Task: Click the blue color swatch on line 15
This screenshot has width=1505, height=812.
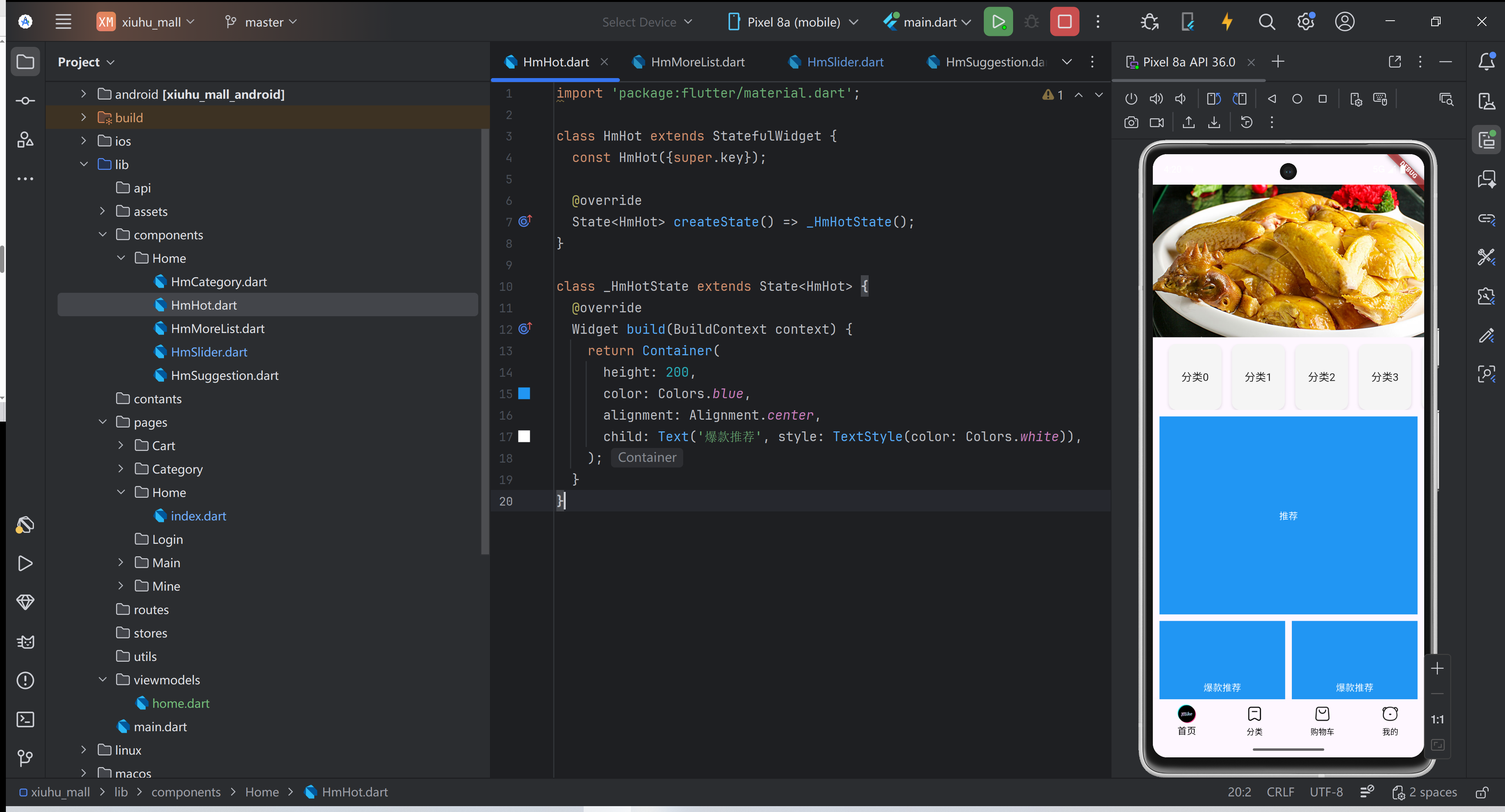Action: (x=524, y=394)
